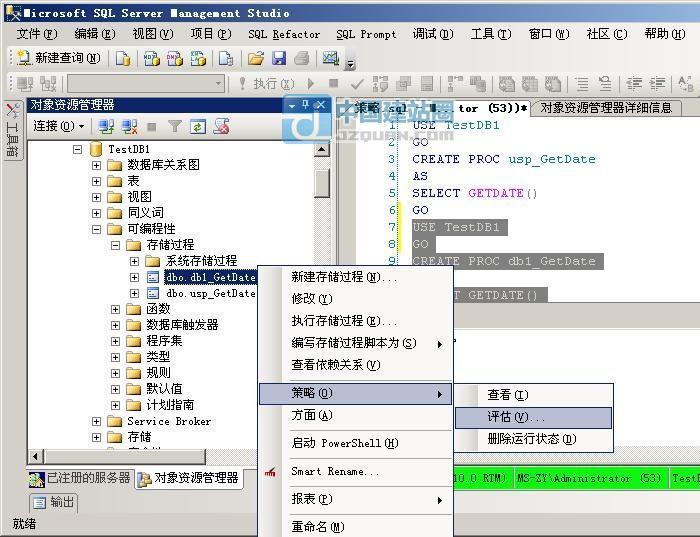Choose 重命名 in the context menu
The height and width of the screenshot is (537, 700).
coord(355,527)
